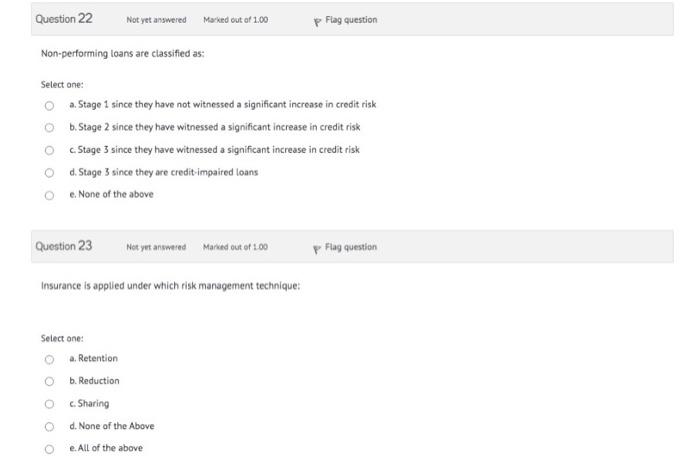
Task: Select radio option b. Stage 2
Action: pyautogui.click(x=47, y=127)
